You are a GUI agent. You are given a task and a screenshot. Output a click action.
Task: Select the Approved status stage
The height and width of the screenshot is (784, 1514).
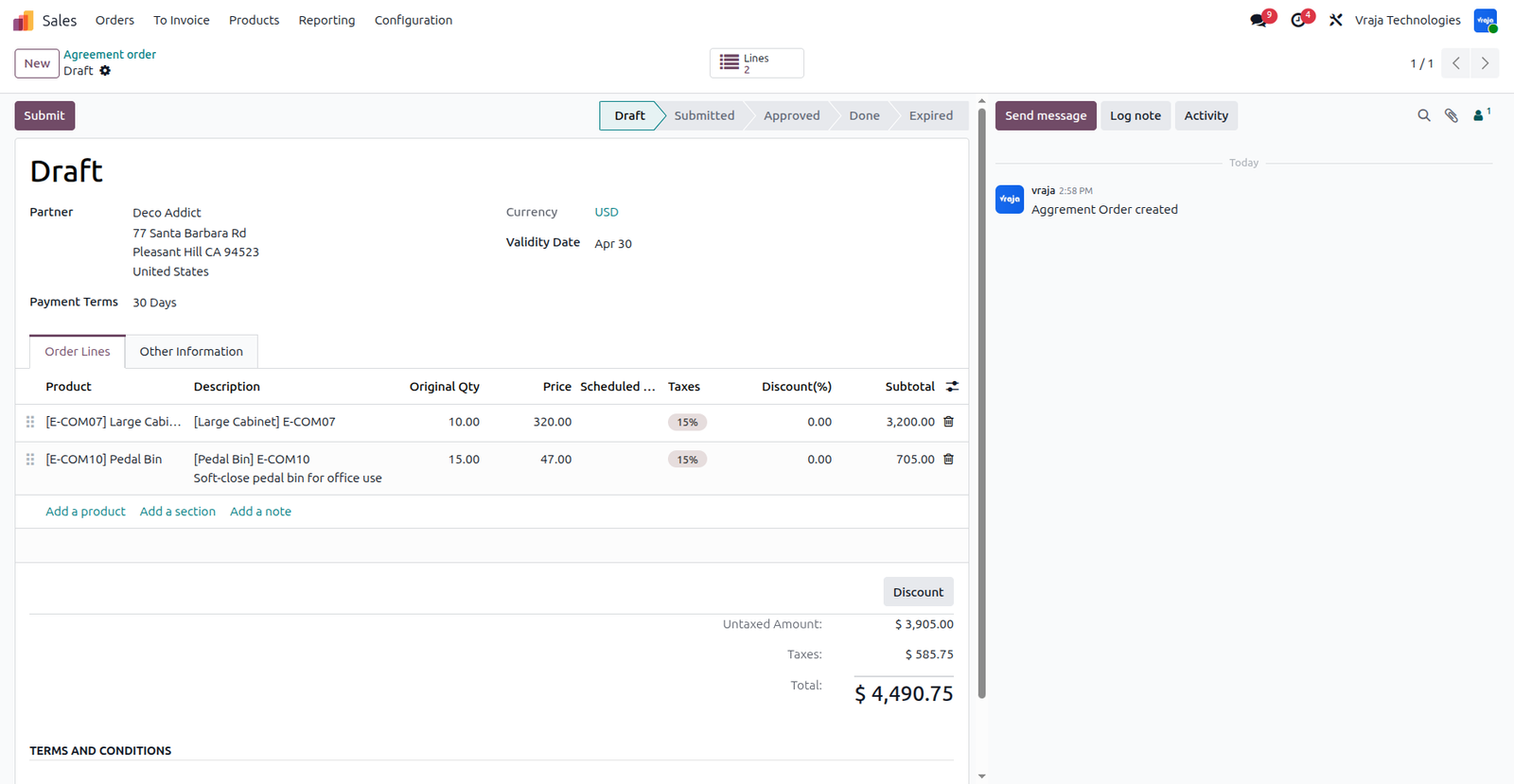pos(791,115)
